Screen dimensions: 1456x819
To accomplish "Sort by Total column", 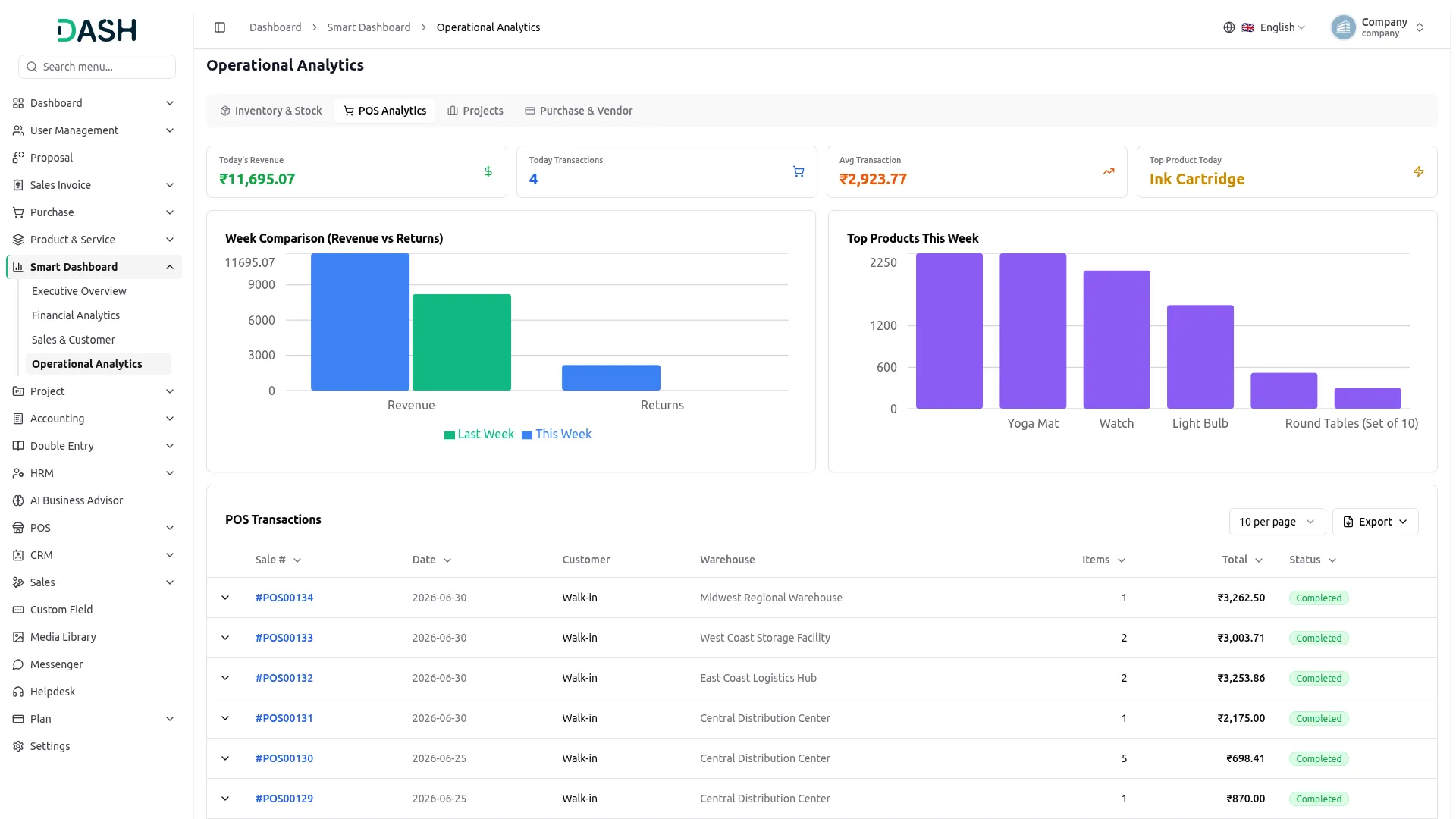I will click(x=1242, y=560).
